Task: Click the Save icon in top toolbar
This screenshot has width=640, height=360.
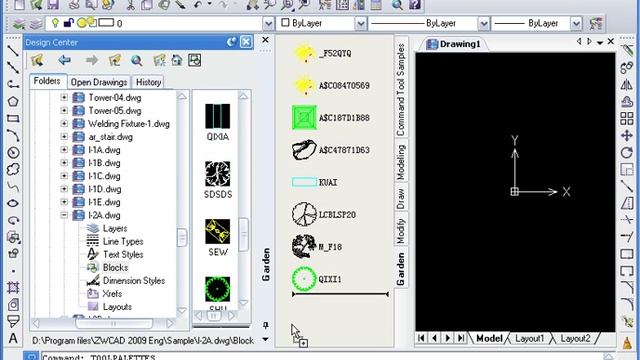Action: pos(53,4)
